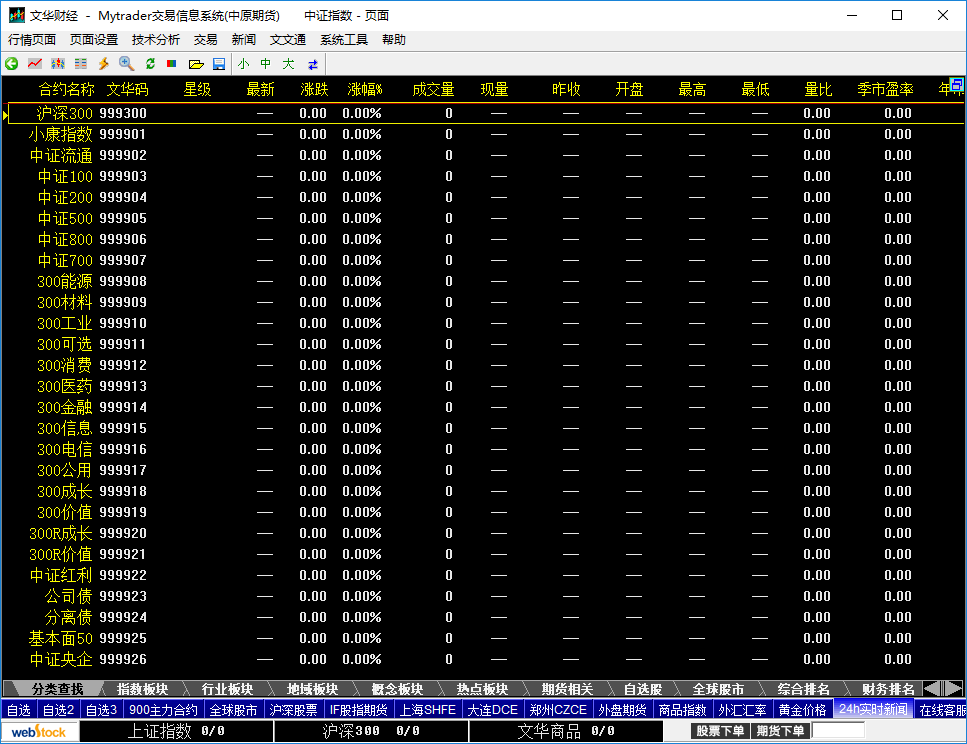Screen dimensions: 967x744
Task: Open the 页面设置 menu
Action: (x=94, y=40)
